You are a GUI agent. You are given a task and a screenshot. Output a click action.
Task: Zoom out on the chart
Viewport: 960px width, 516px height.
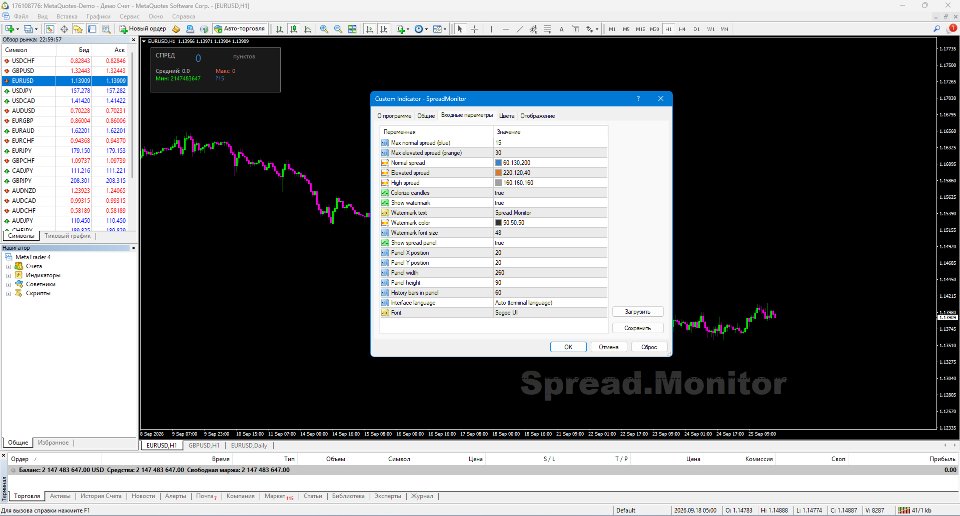point(337,29)
